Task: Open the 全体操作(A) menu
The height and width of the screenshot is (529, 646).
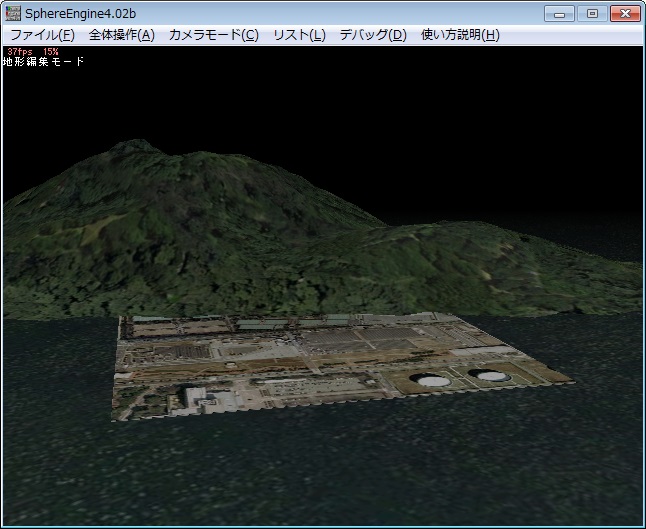Action: point(122,35)
